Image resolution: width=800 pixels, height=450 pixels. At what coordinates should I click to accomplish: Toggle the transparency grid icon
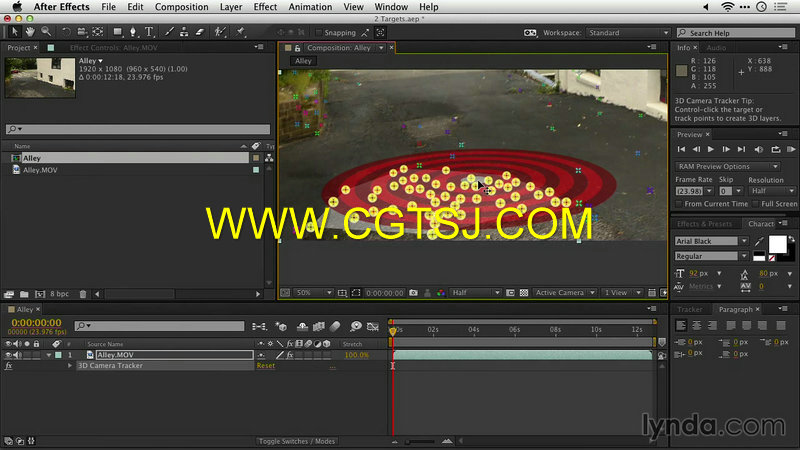pyautogui.click(x=524, y=293)
